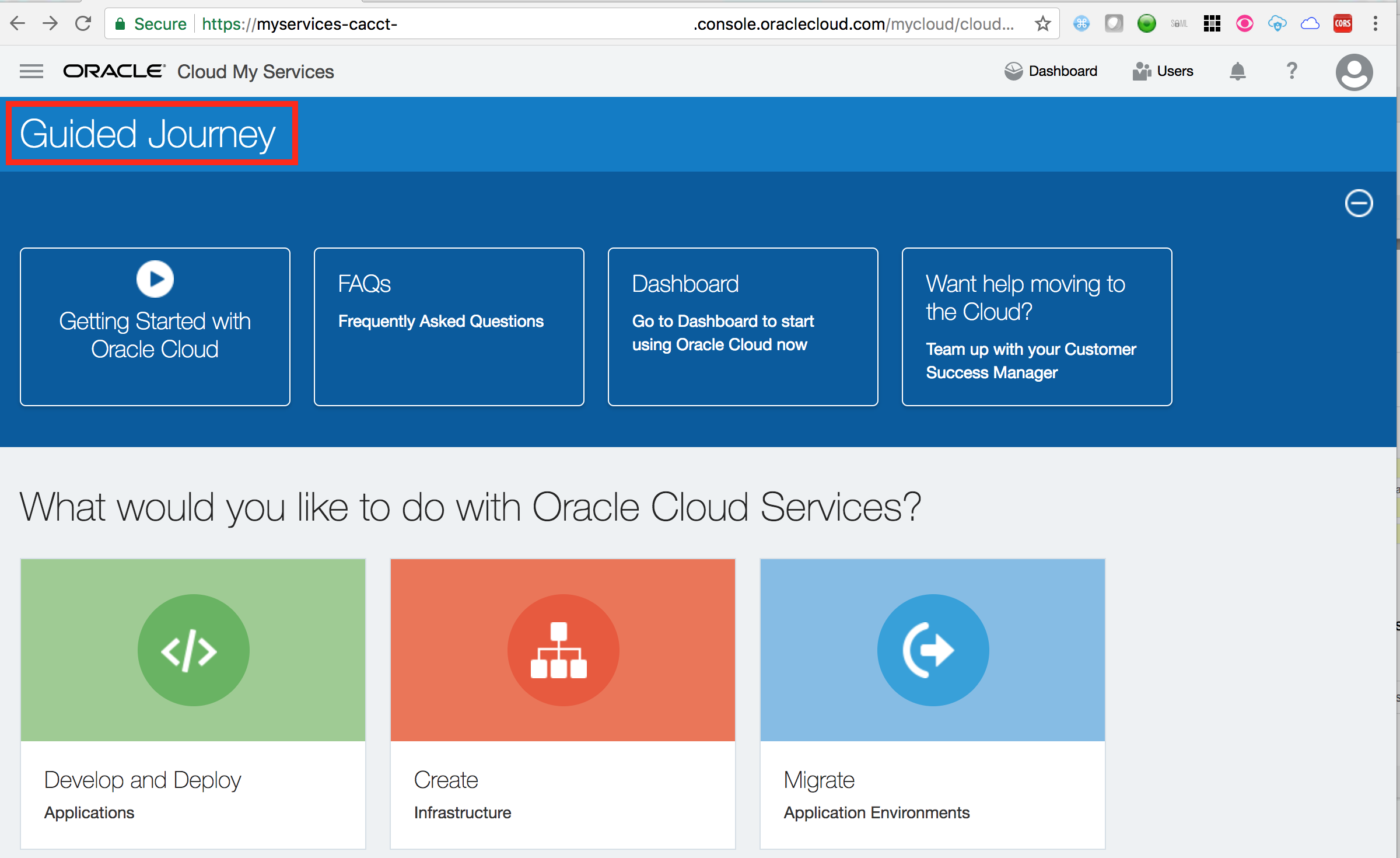Screen dimensions: 1400x858
Task: Select Develop and Deploy Applications text
Action: click(x=143, y=795)
